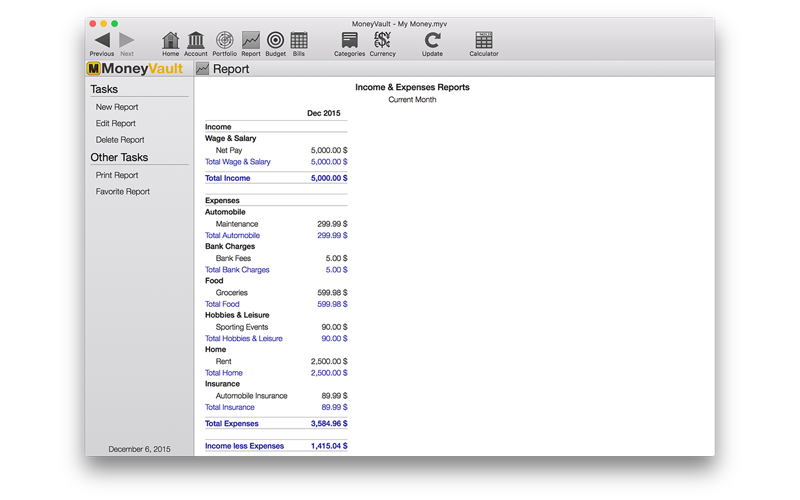Click the Wage & Salary category heading
The height and width of the screenshot is (500, 800).
click(231, 138)
